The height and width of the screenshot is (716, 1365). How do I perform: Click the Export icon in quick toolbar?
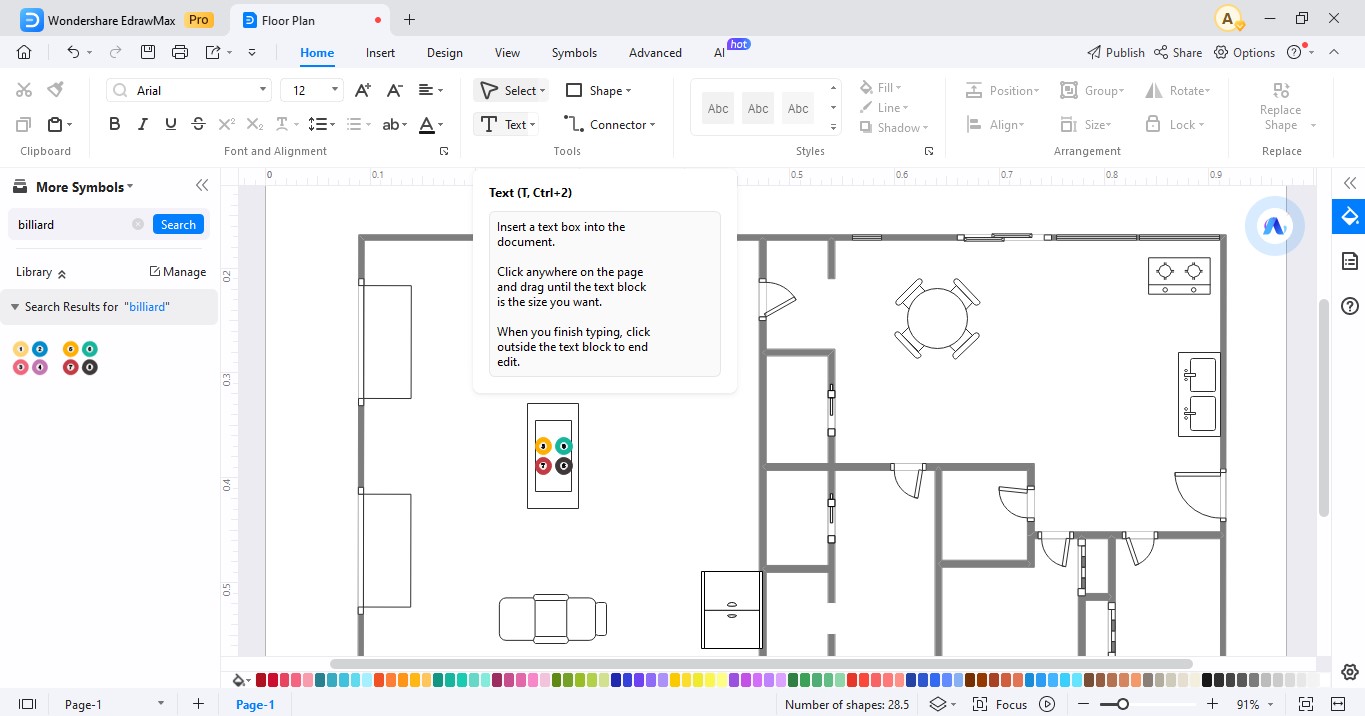pyautogui.click(x=213, y=52)
